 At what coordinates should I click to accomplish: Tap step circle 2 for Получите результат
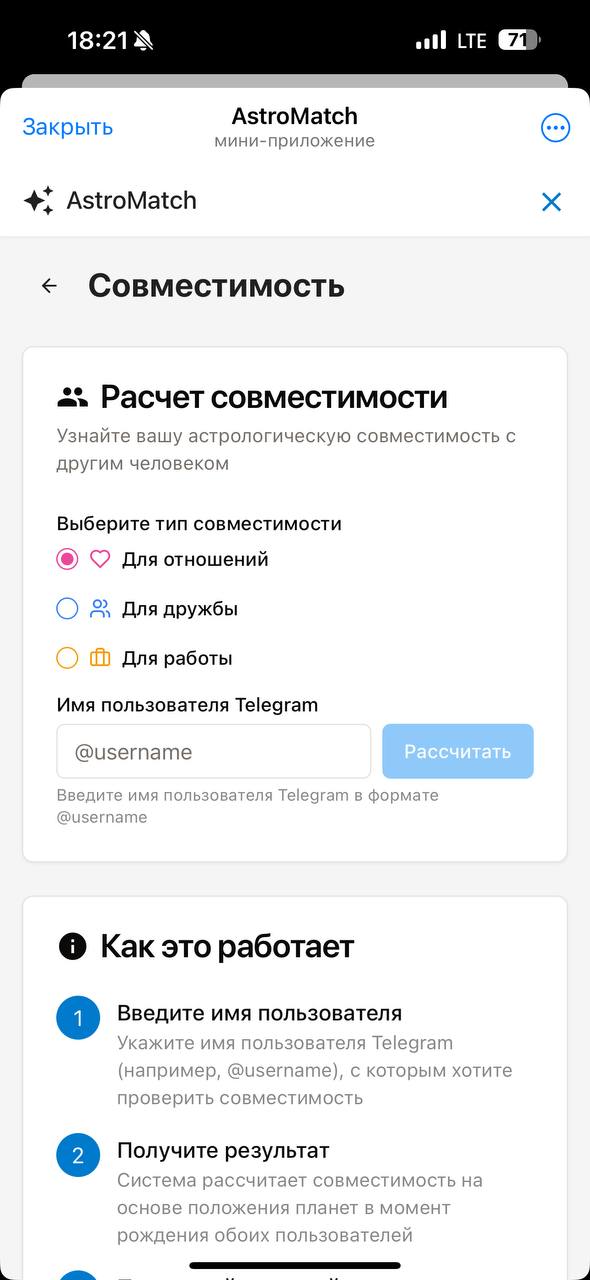pyautogui.click(x=78, y=1155)
